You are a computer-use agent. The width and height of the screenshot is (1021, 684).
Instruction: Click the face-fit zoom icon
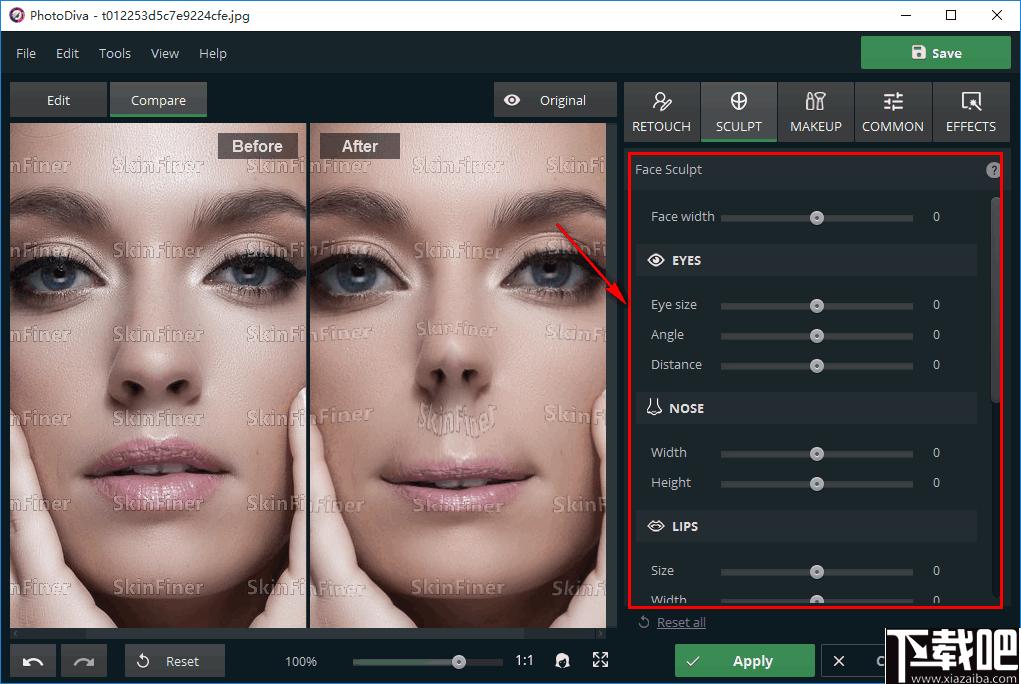click(x=563, y=661)
